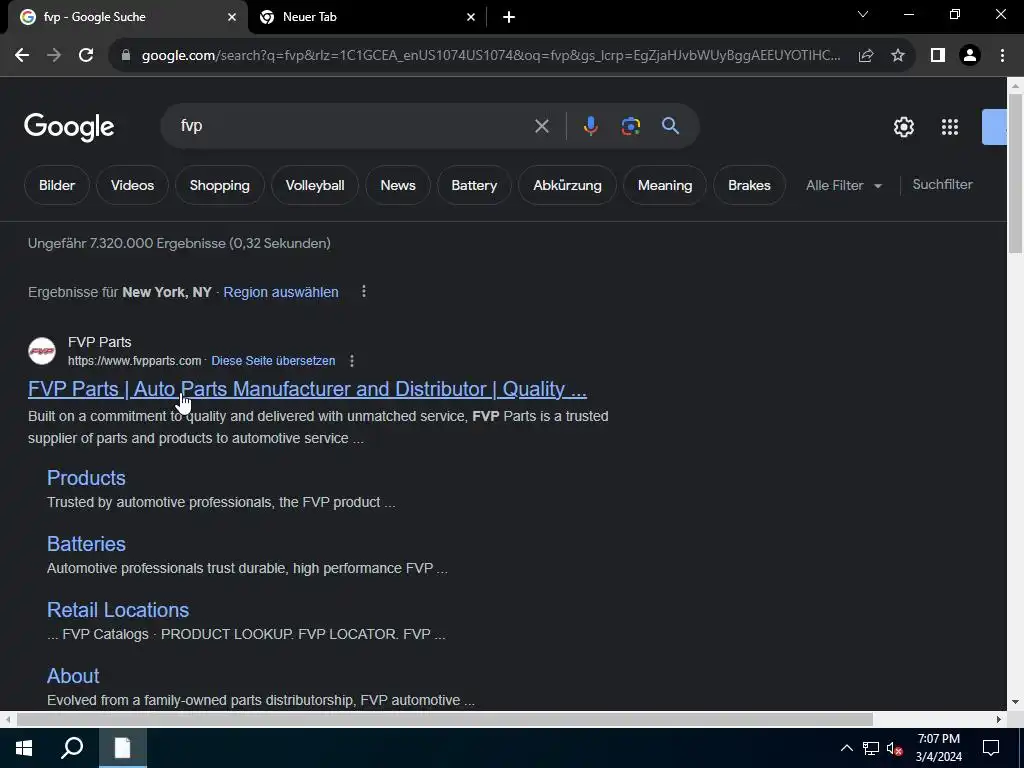The image size is (1024, 768).
Task: Click the browser address bar URL
Action: (x=491, y=56)
